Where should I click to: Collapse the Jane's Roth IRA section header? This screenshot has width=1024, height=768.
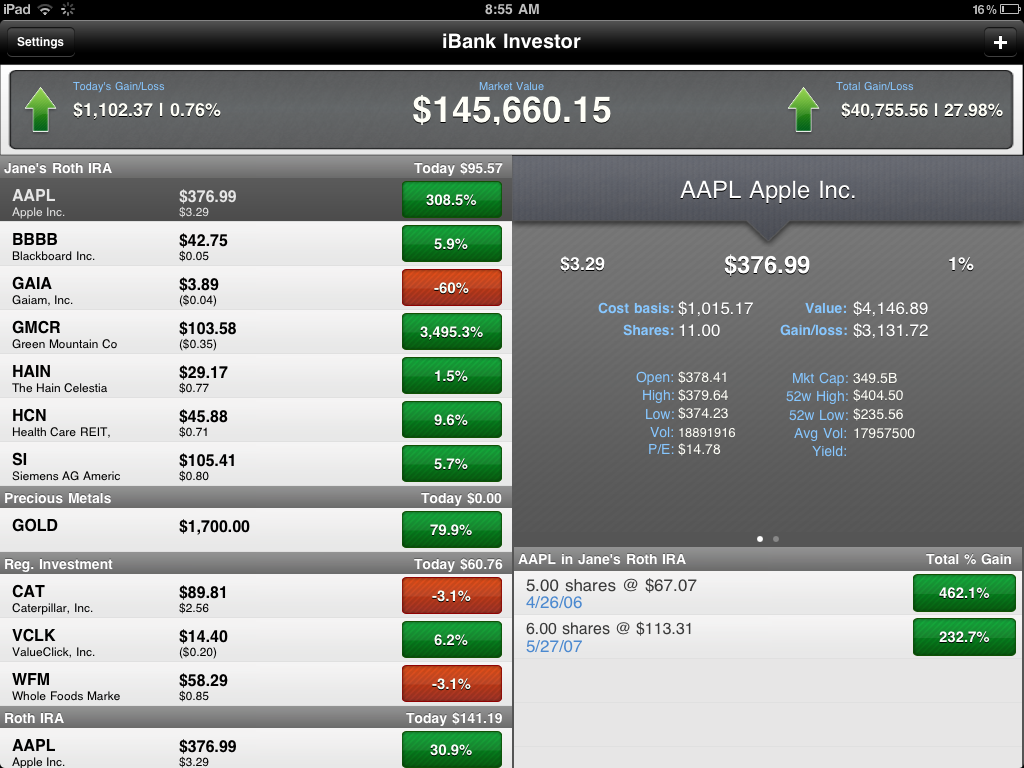click(x=256, y=168)
